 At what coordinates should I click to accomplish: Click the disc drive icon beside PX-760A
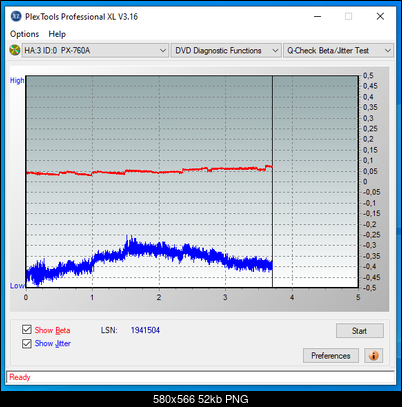(x=15, y=50)
